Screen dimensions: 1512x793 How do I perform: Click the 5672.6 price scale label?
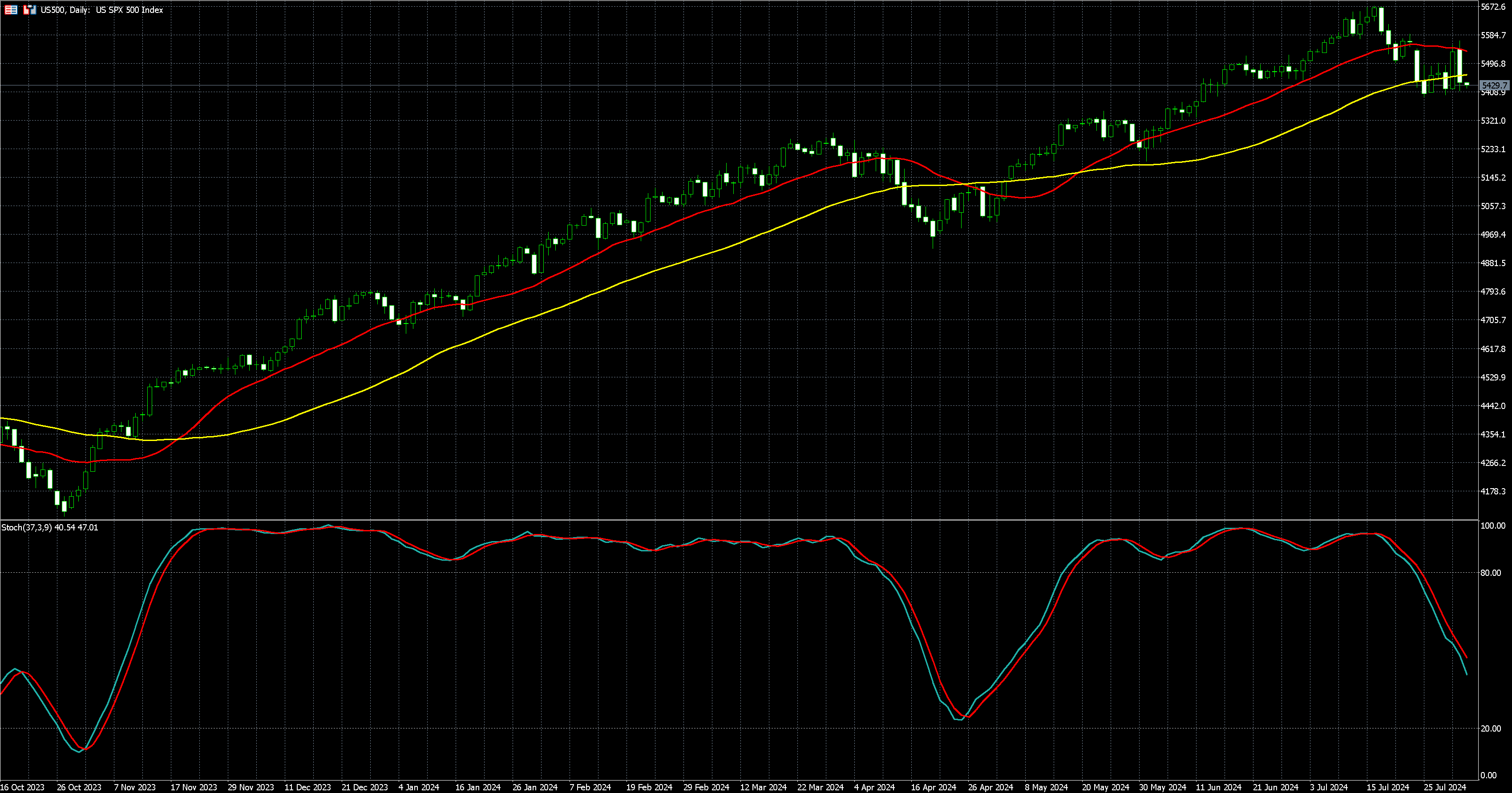[x=1492, y=7]
